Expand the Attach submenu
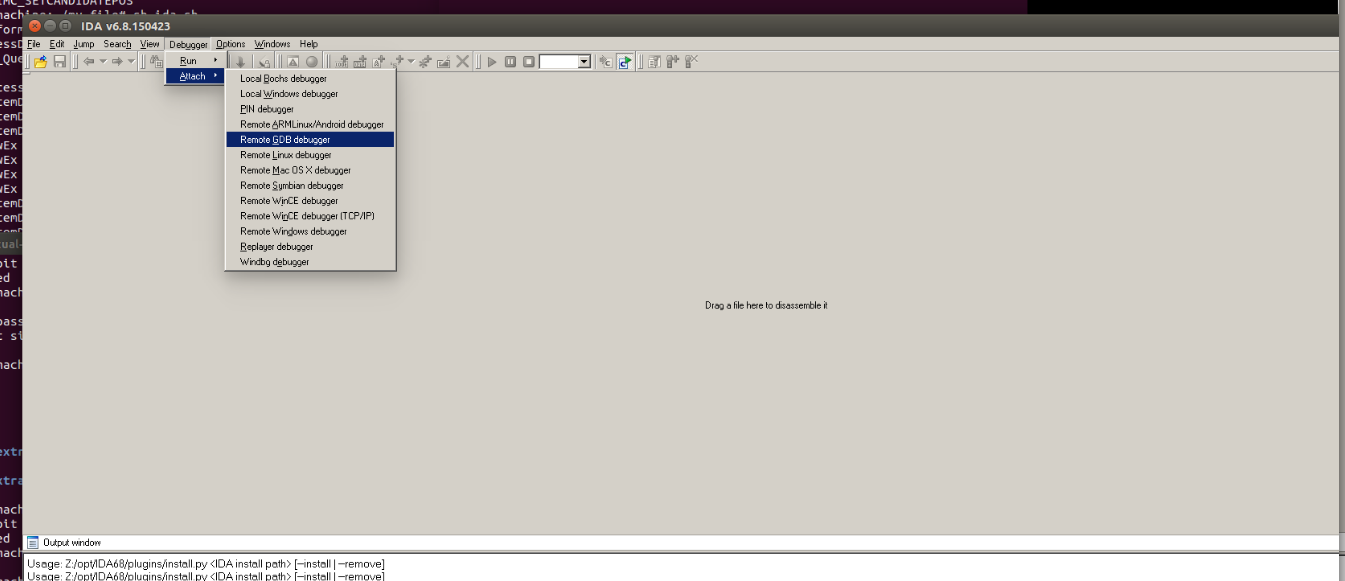This screenshot has width=1345, height=581. (x=195, y=76)
